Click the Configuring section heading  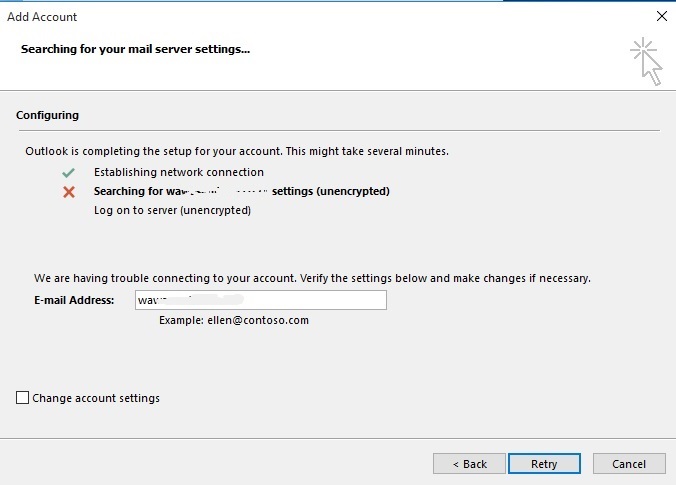tap(47, 116)
